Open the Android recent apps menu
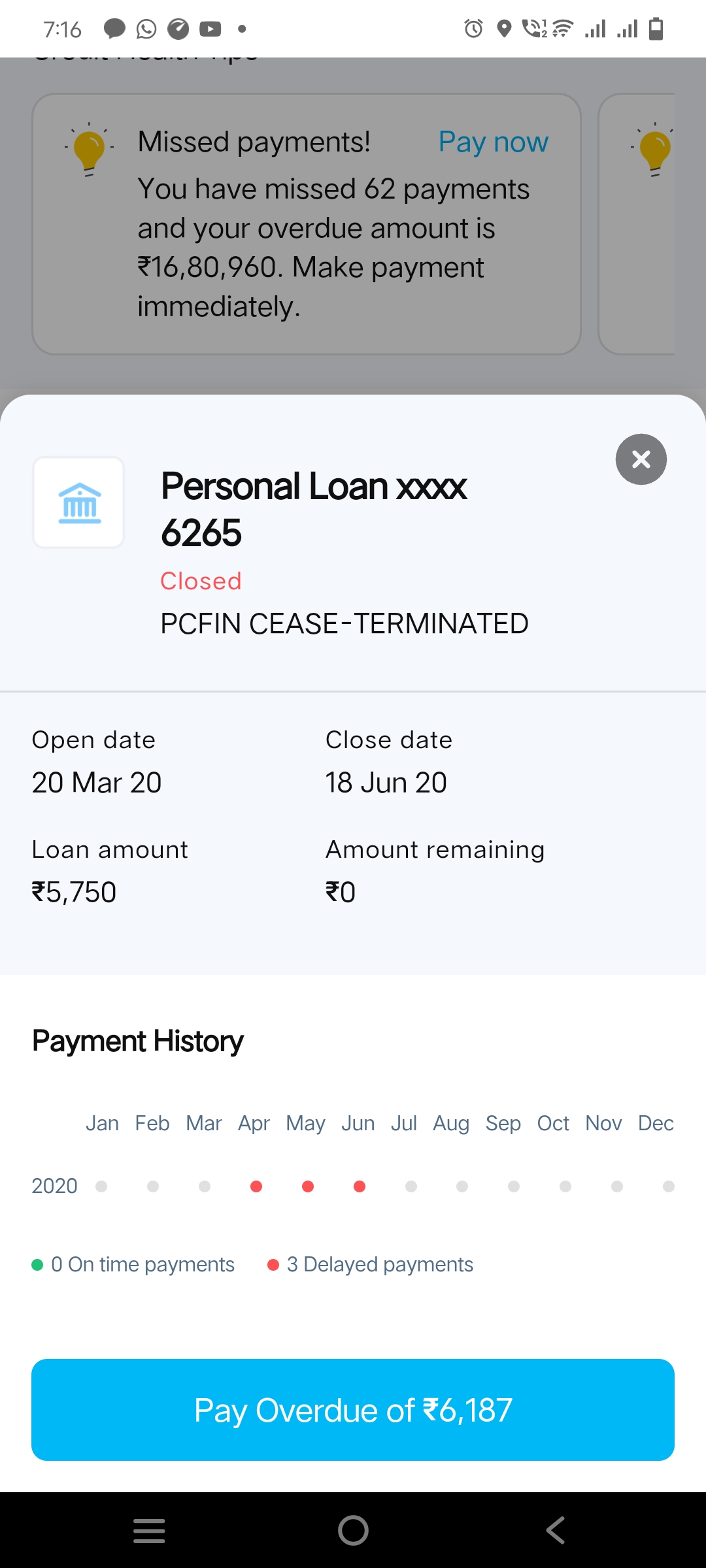Image resolution: width=706 pixels, height=1568 pixels. pyautogui.click(x=149, y=1530)
